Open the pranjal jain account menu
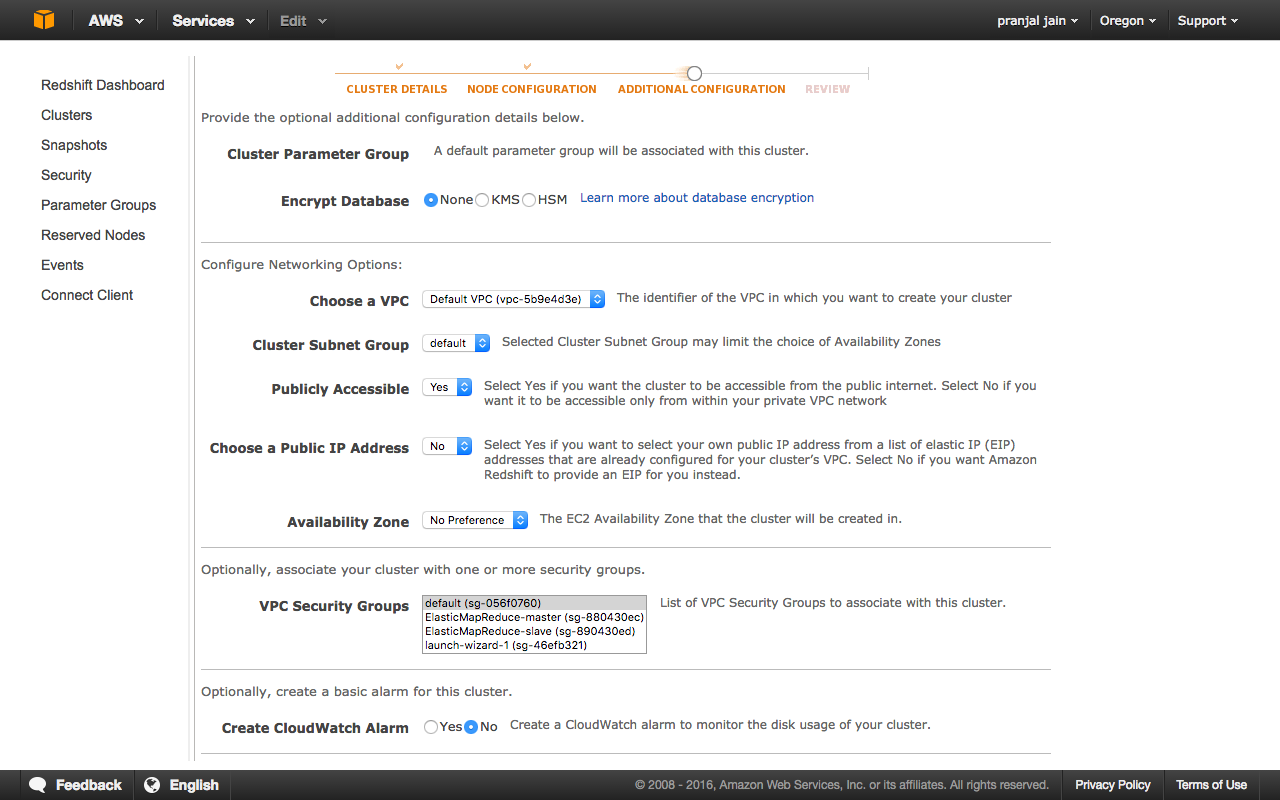1280x800 pixels. click(x=1038, y=20)
